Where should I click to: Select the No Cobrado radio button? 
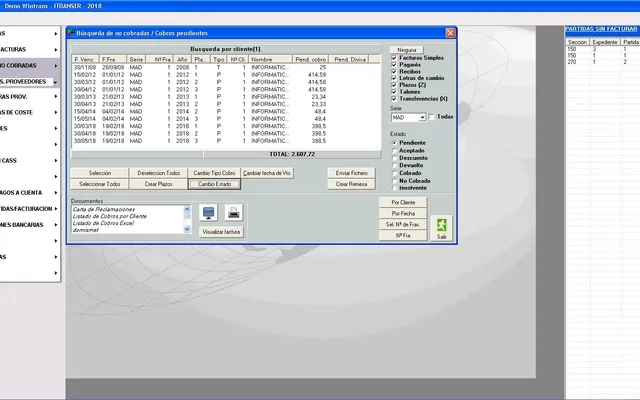click(394, 181)
